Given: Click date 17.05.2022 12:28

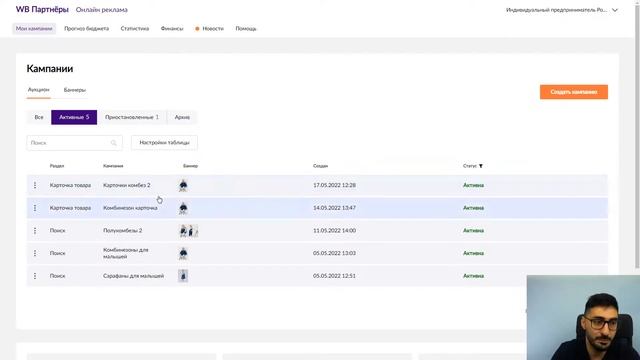Looking at the screenshot, I should pyautogui.click(x=334, y=185).
